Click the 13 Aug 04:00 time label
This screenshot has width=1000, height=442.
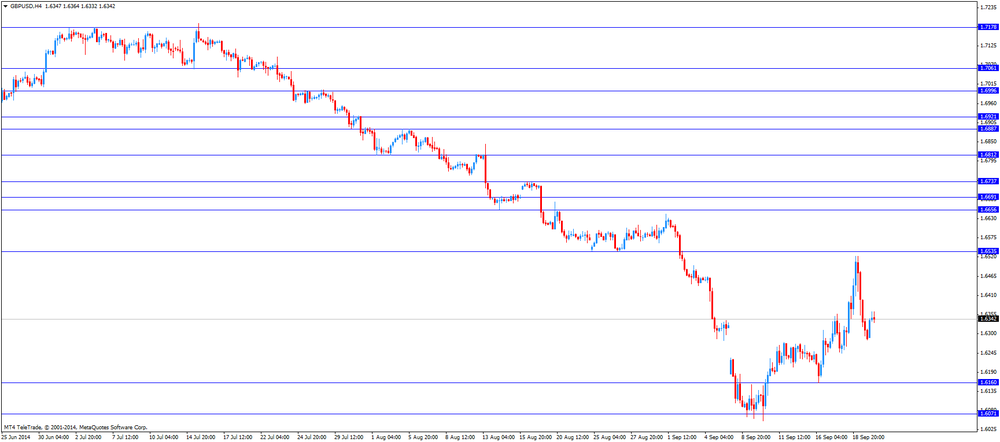pos(497,438)
